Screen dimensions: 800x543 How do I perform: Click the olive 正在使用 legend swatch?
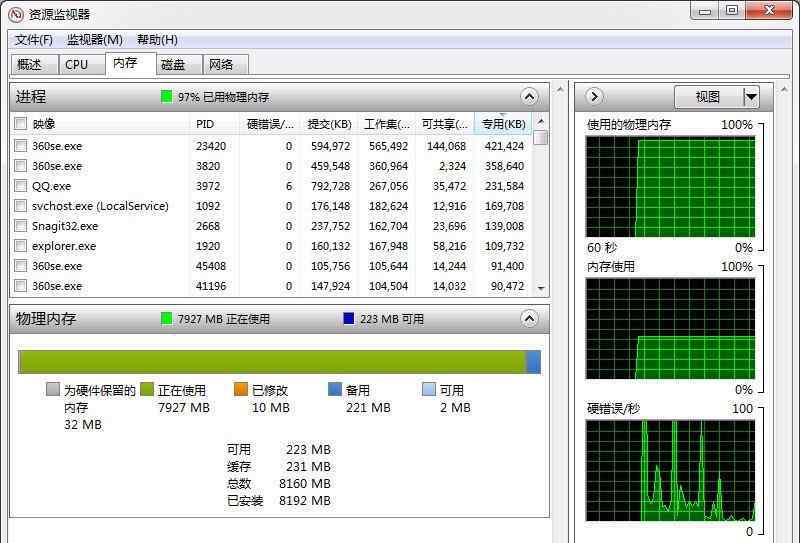147,389
